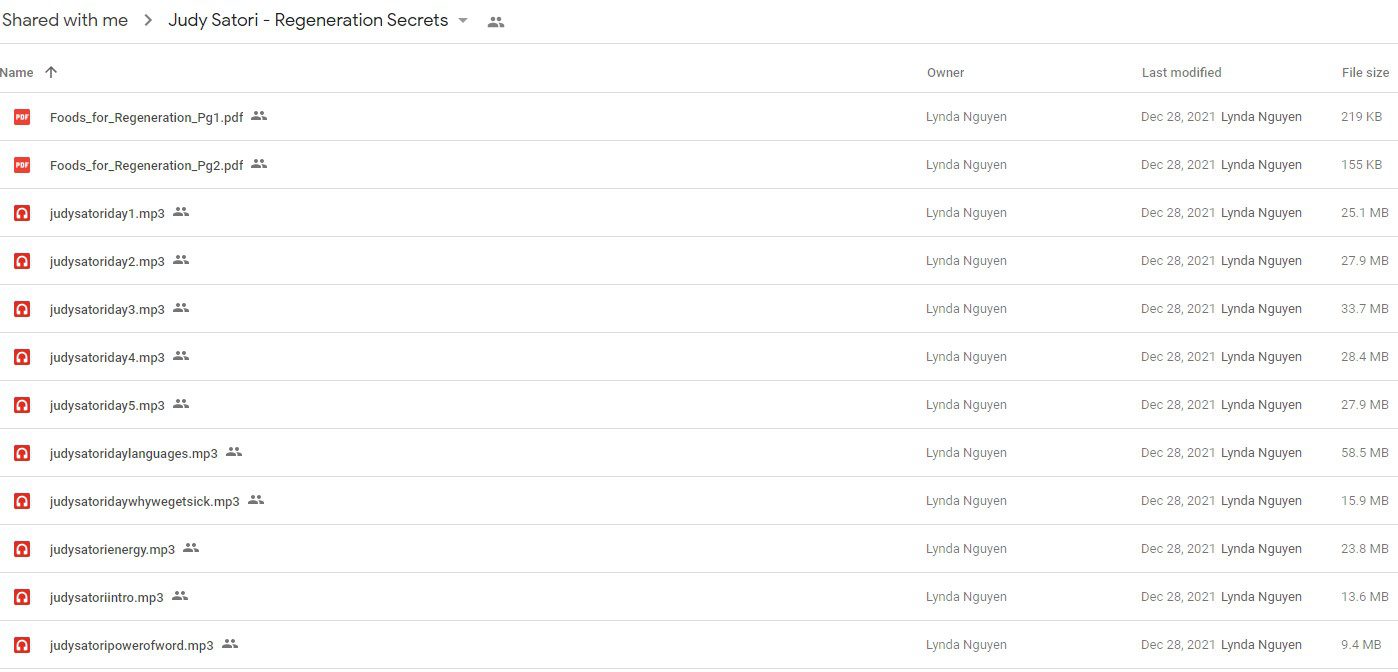Click the 33.7 MB file size value
Image resolution: width=1398 pixels, height=672 pixels.
tap(1365, 309)
